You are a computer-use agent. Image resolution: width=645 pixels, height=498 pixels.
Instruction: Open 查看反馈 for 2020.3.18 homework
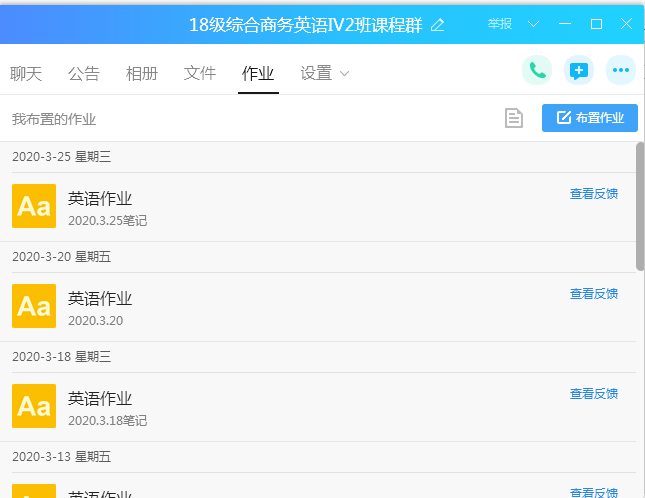pos(594,394)
